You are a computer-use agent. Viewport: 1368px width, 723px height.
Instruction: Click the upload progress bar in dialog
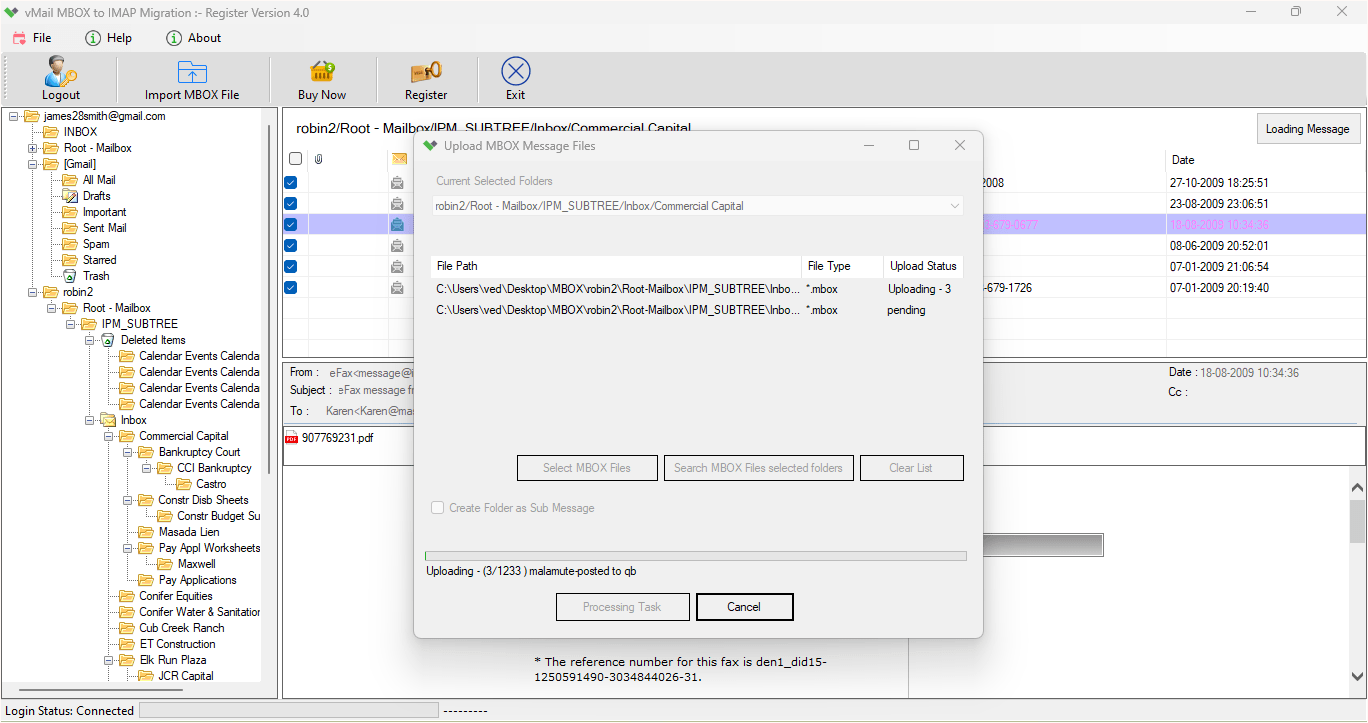695,556
